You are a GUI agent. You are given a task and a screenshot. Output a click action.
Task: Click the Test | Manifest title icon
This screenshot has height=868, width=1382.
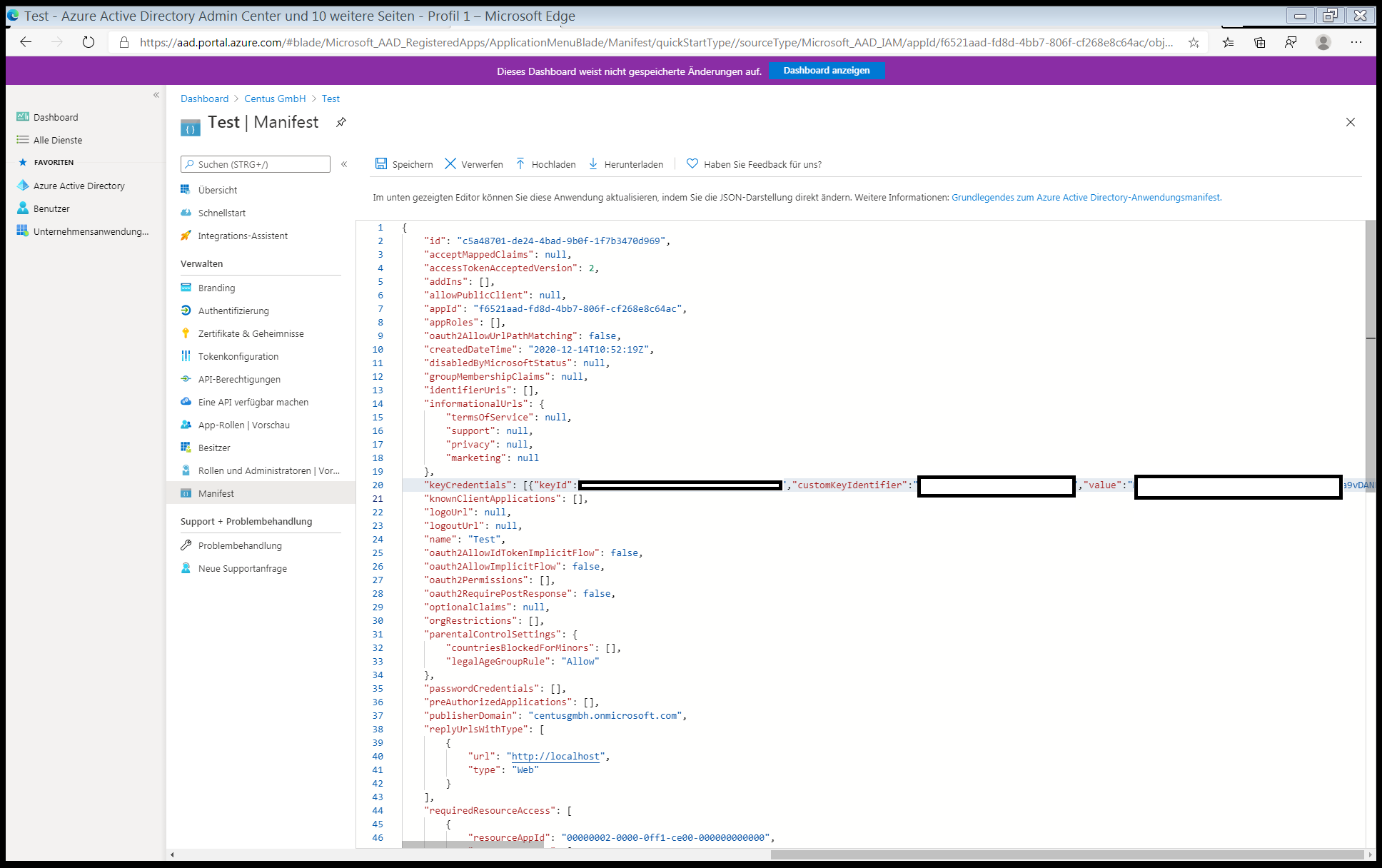(x=190, y=127)
